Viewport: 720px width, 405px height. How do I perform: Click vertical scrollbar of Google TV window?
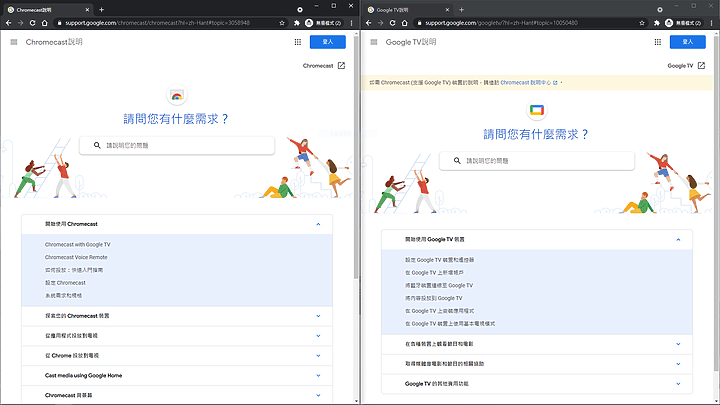717,202
